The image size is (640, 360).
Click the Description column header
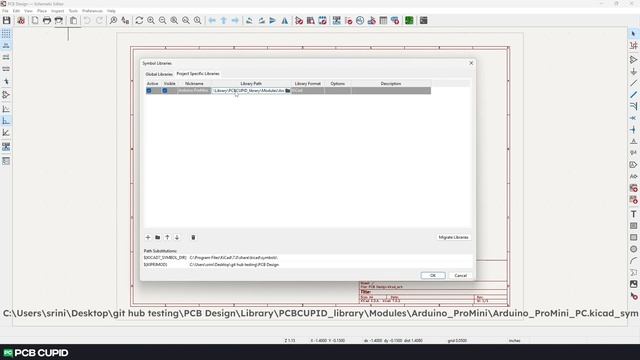tap(391, 84)
